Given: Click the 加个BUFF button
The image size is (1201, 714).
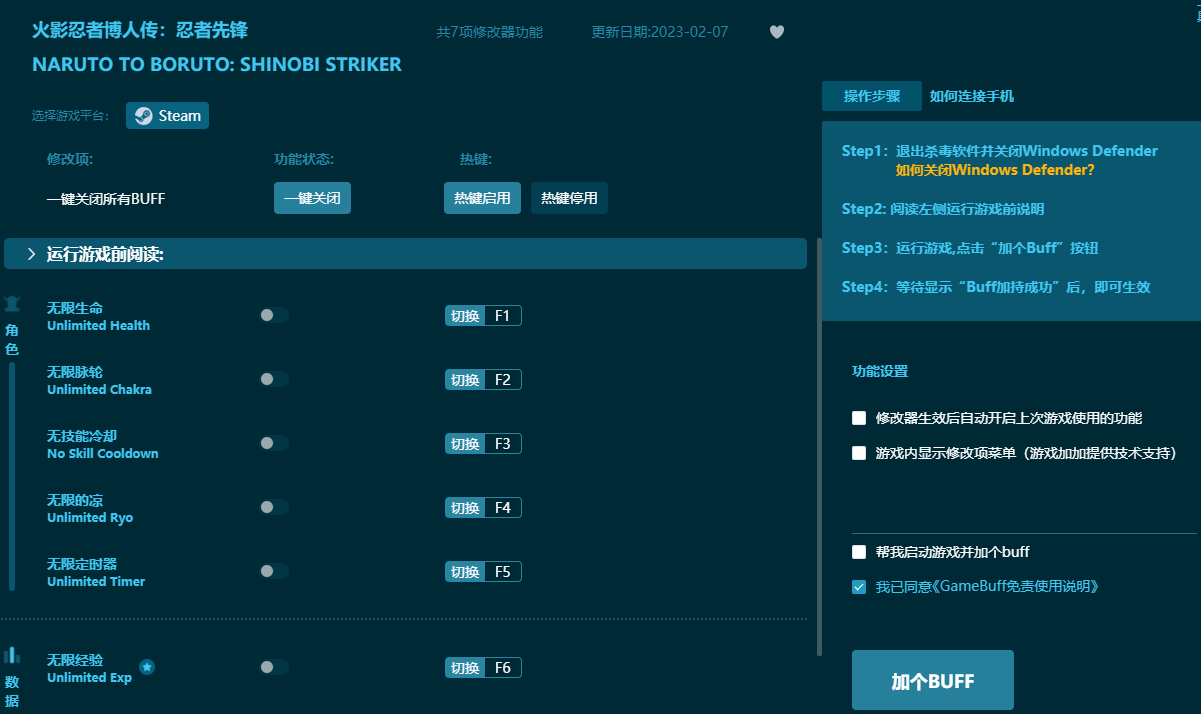Looking at the screenshot, I should pos(933,681).
